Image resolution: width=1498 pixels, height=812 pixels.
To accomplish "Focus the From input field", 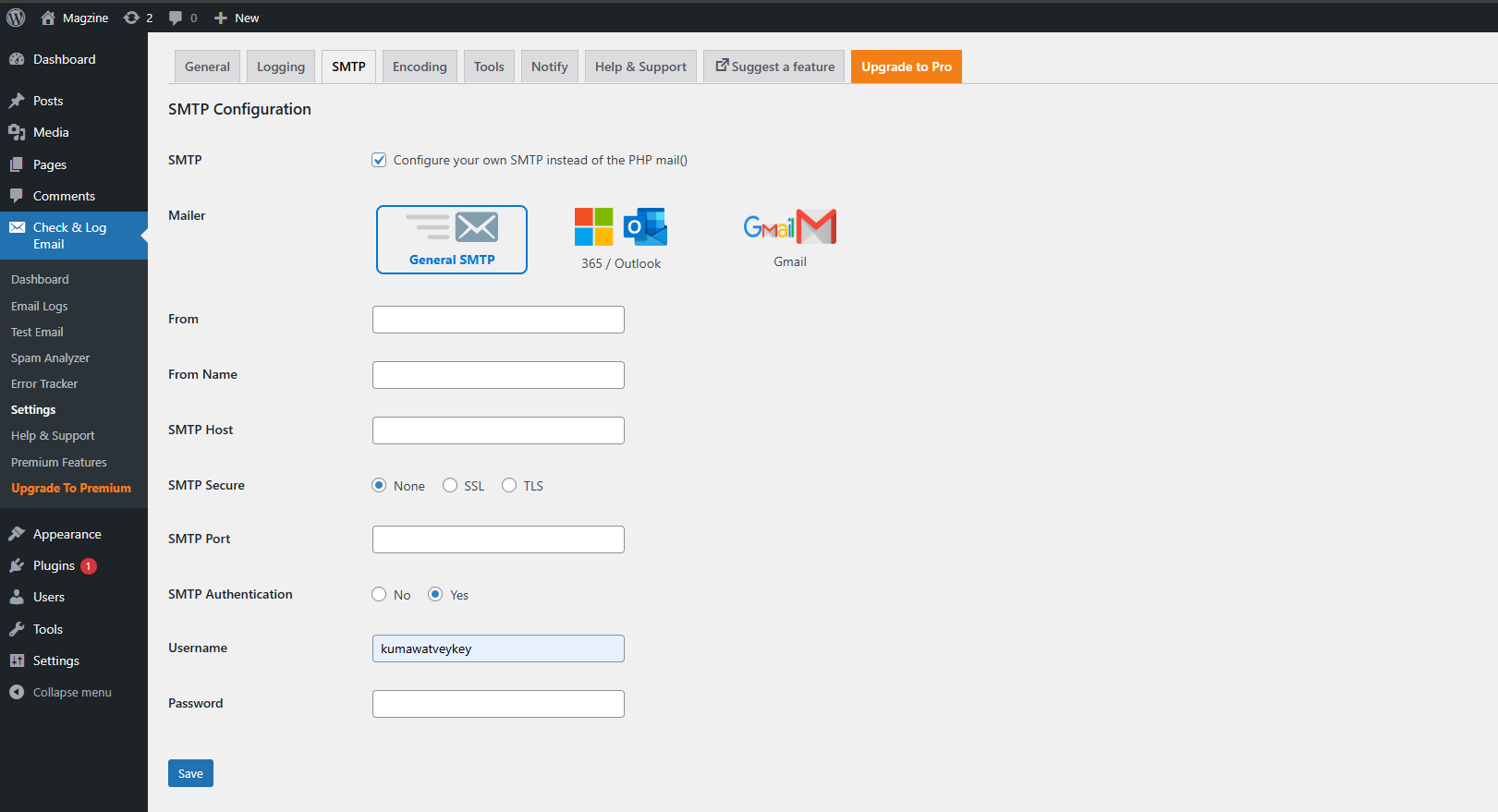I will tap(498, 320).
